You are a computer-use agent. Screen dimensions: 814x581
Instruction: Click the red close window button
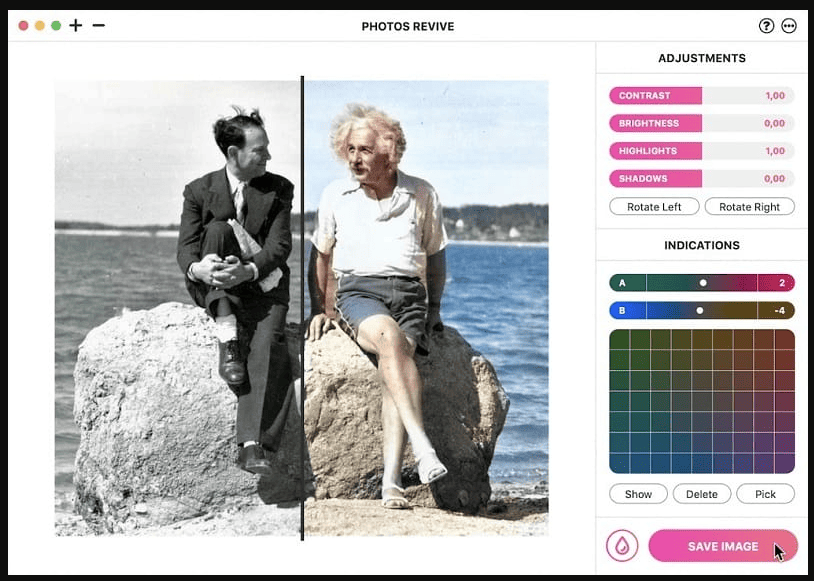(23, 25)
